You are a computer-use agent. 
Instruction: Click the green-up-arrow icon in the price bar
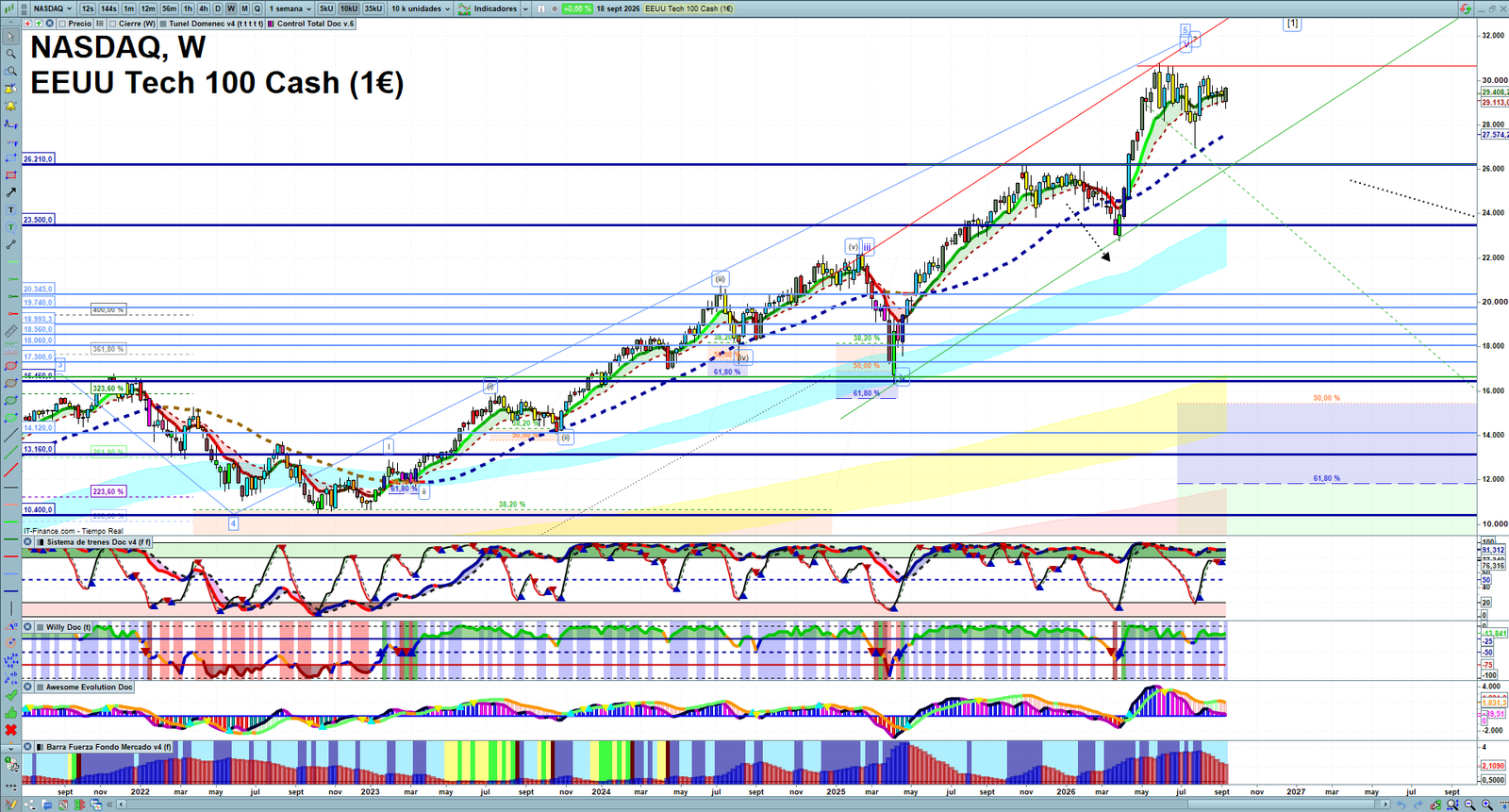[39, 24]
